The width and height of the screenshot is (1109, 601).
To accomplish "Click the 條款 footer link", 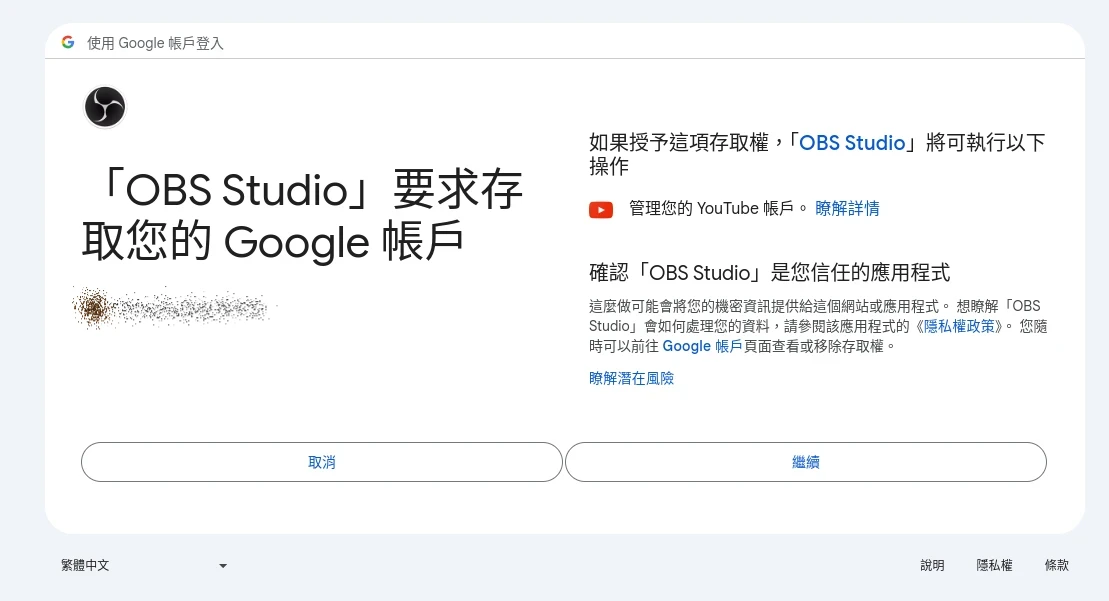I will click(x=1057, y=565).
